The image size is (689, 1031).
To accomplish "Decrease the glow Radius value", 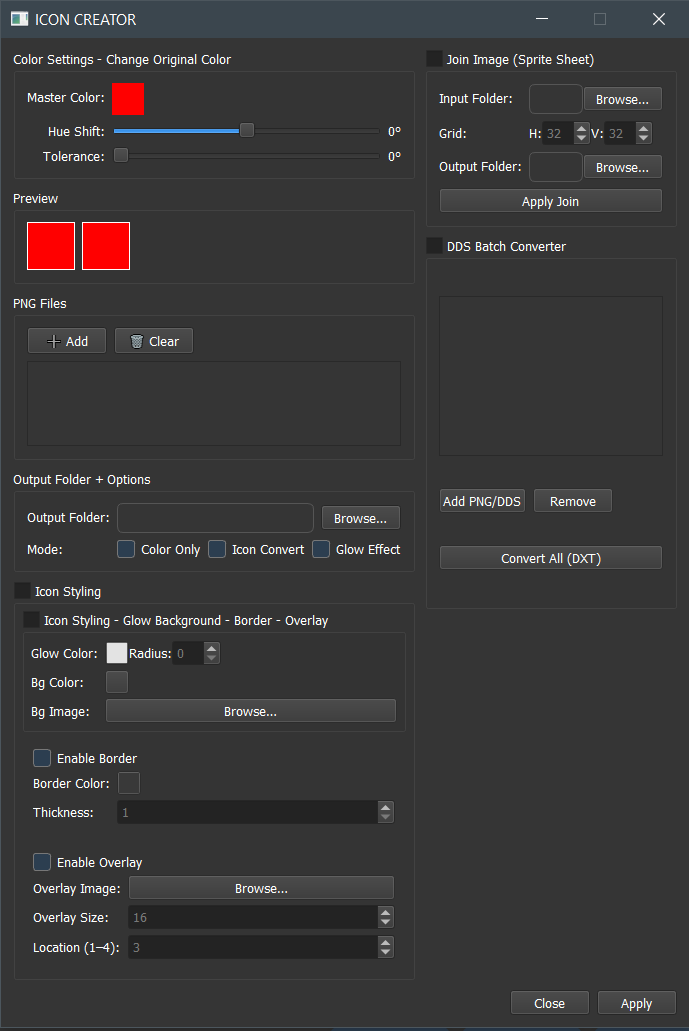I will tap(212, 658).
